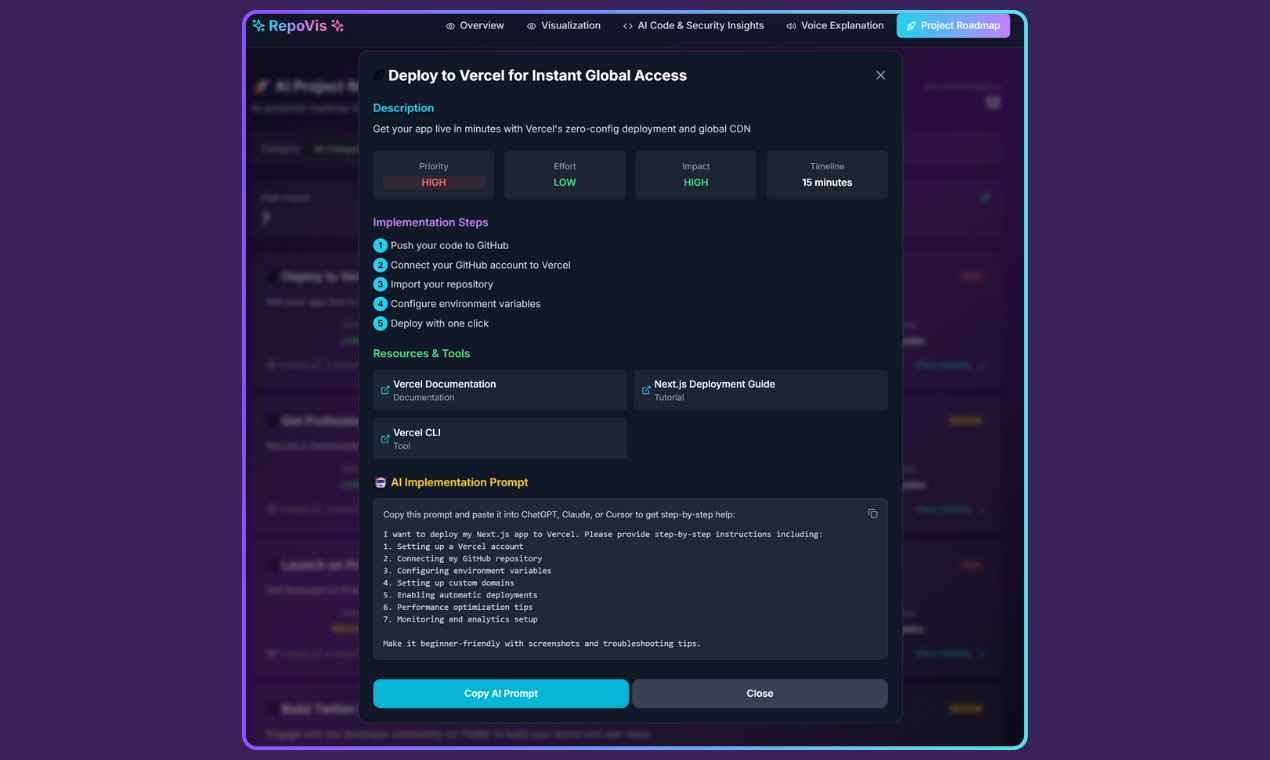The width and height of the screenshot is (1270, 760).
Task: Click 'Make it beginner-friendly' prompt line
Action: (542, 643)
